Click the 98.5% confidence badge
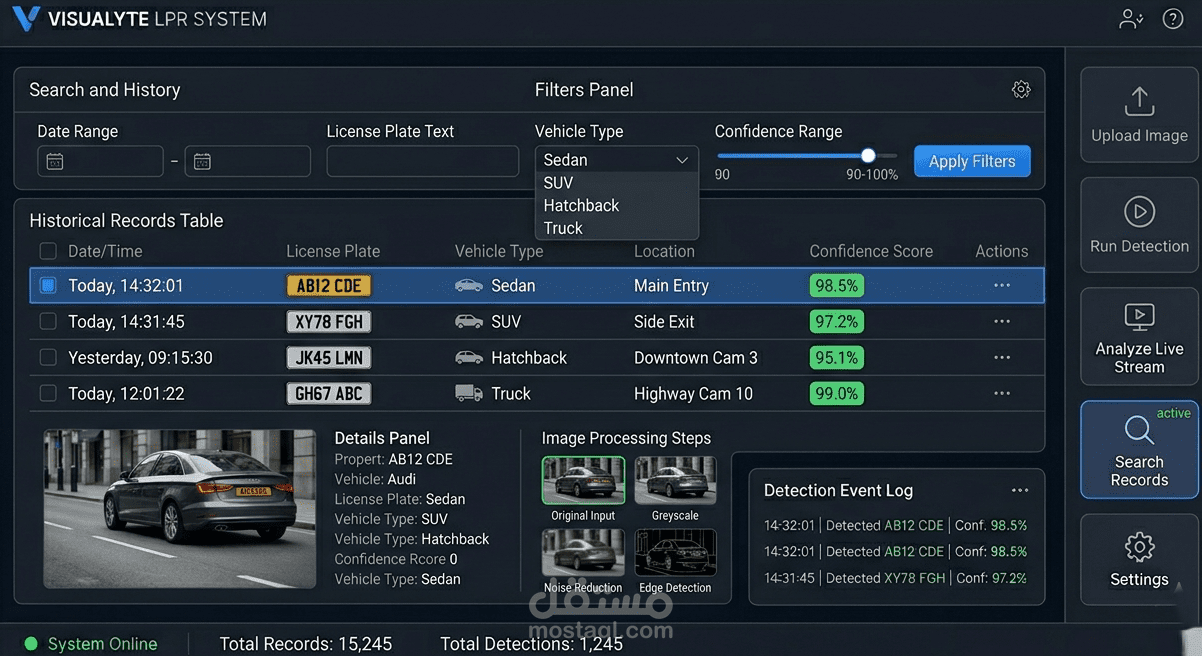Image resolution: width=1202 pixels, height=656 pixels. point(837,286)
